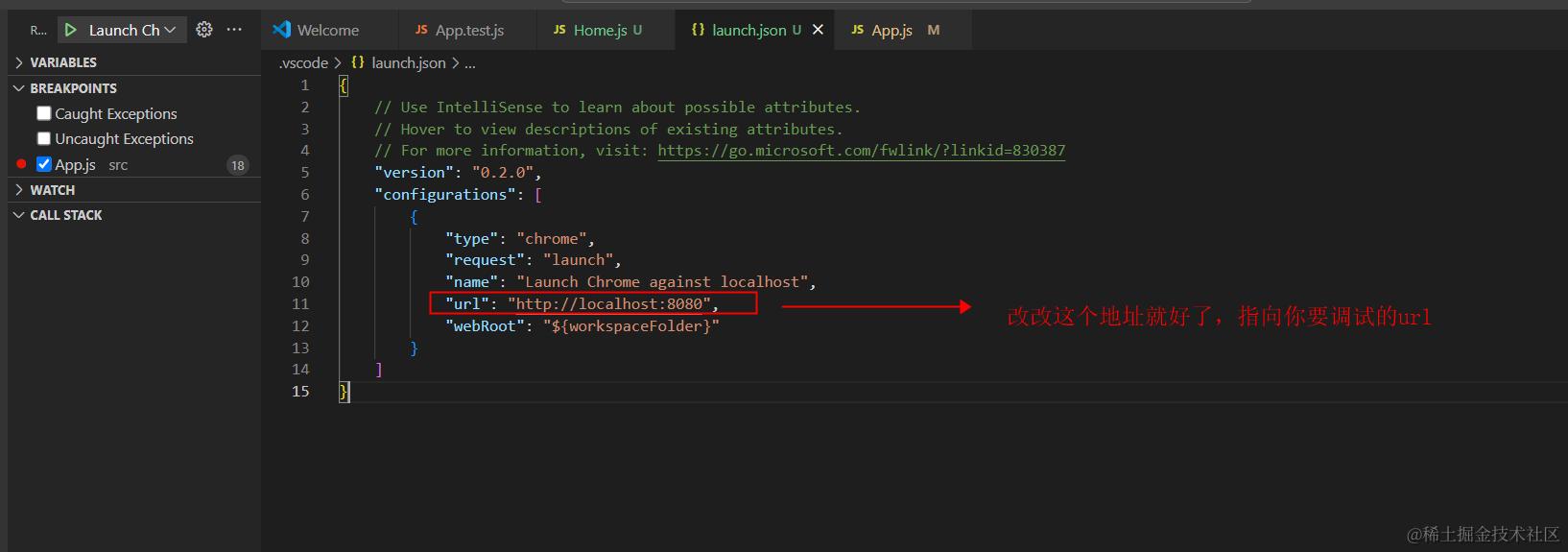
Task: Click the http://localhost:8080 url value
Action: [x=608, y=304]
